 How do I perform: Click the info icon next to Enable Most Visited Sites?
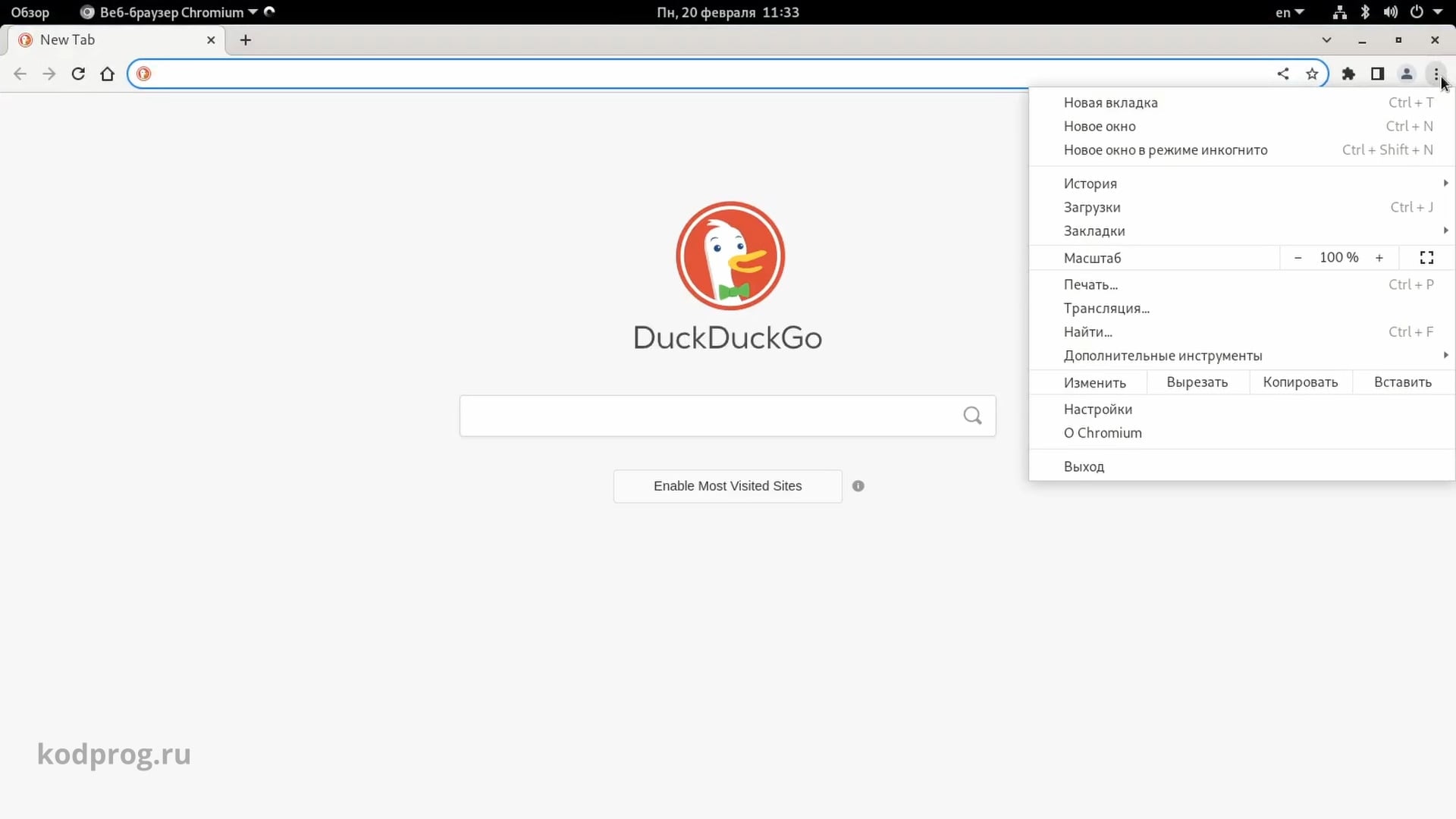[858, 486]
